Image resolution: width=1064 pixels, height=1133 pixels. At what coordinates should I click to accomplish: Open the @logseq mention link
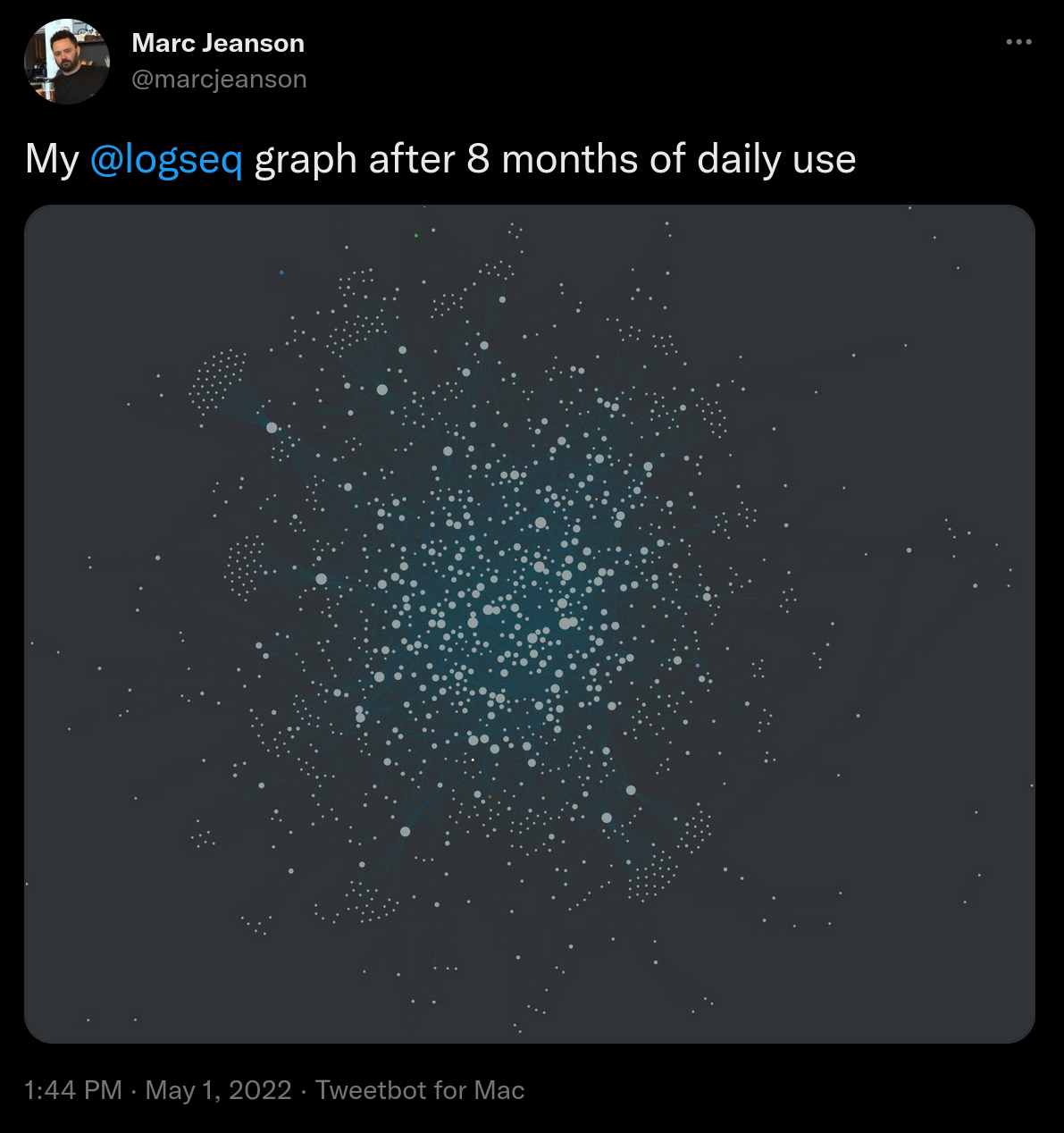[166, 160]
